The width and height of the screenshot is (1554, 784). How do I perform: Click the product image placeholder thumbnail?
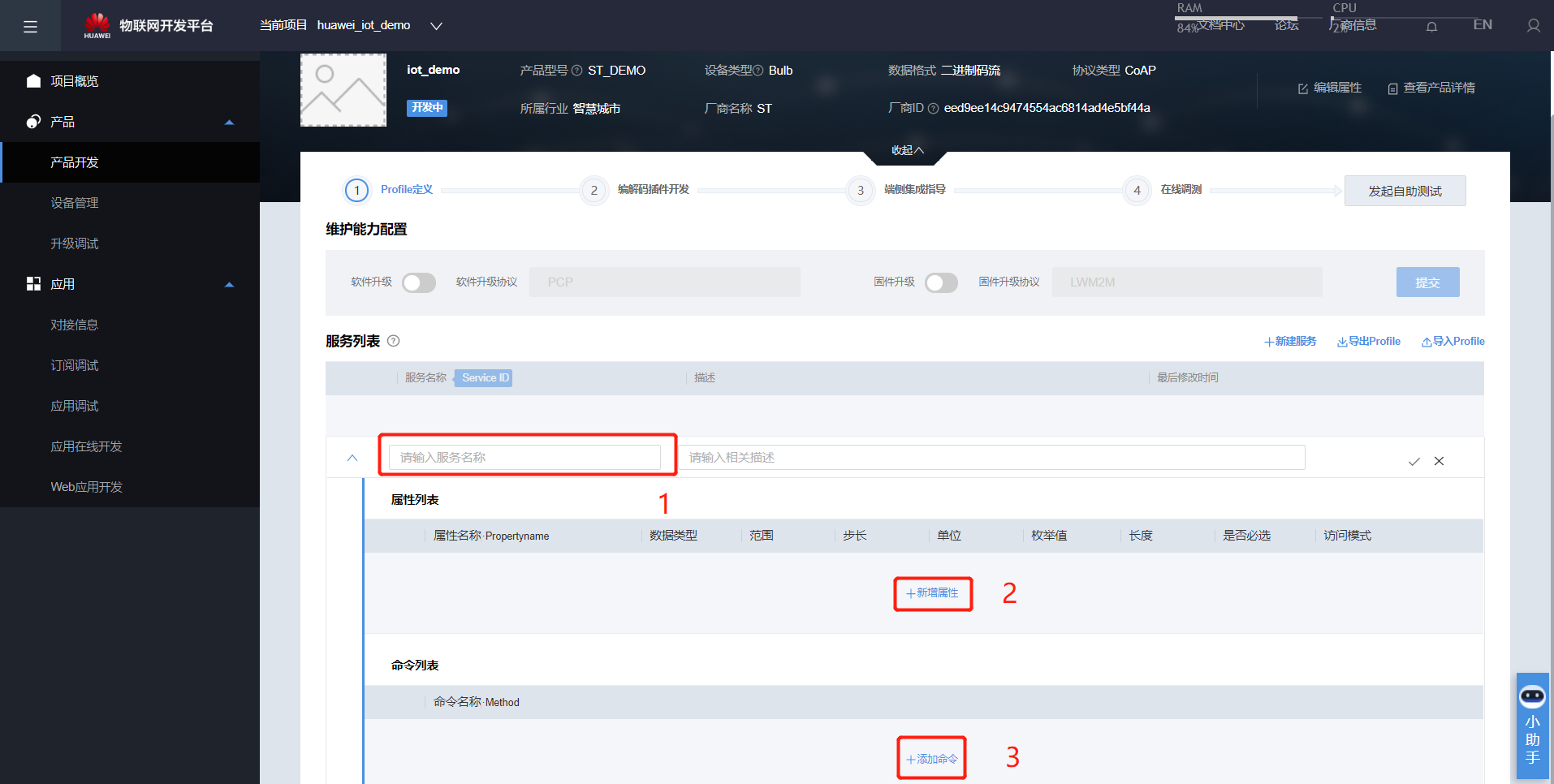343,90
